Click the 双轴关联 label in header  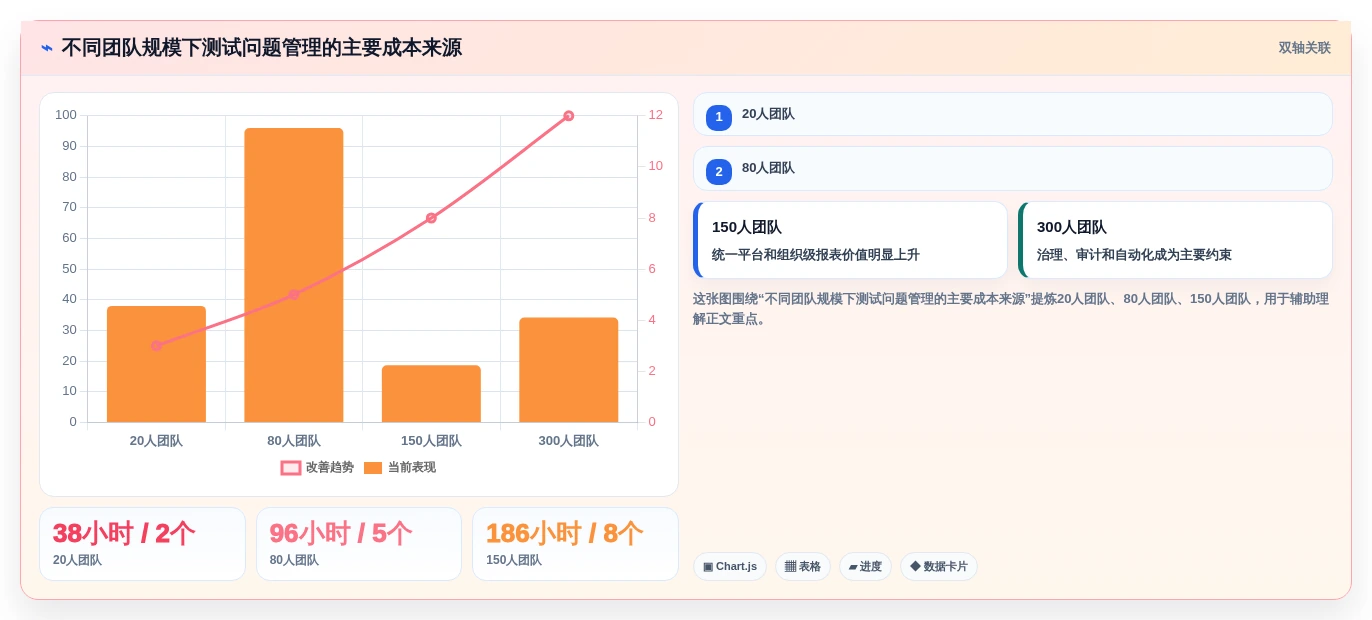click(x=1304, y=48)
